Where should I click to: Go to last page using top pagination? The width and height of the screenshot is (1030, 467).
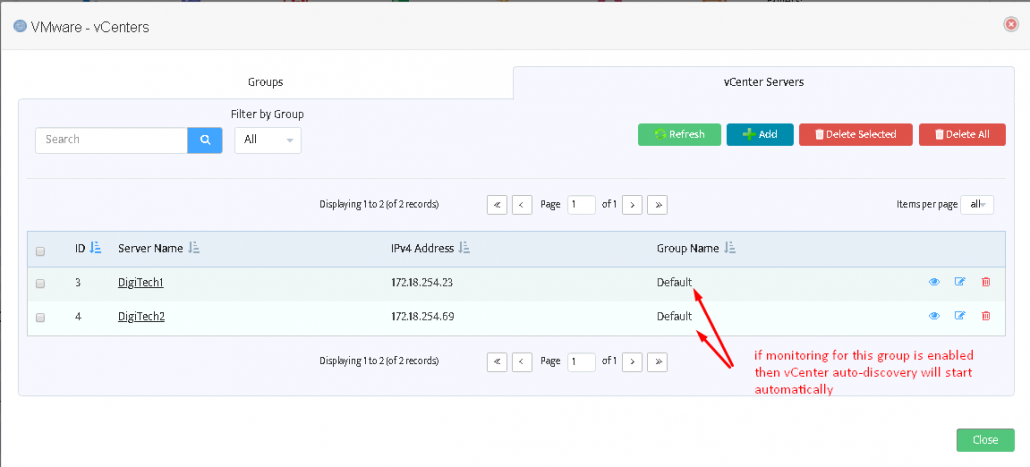(657, 204)
